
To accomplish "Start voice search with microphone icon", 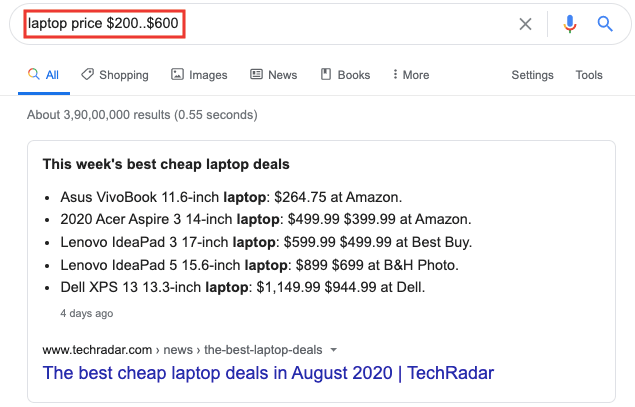I will 570,24.
